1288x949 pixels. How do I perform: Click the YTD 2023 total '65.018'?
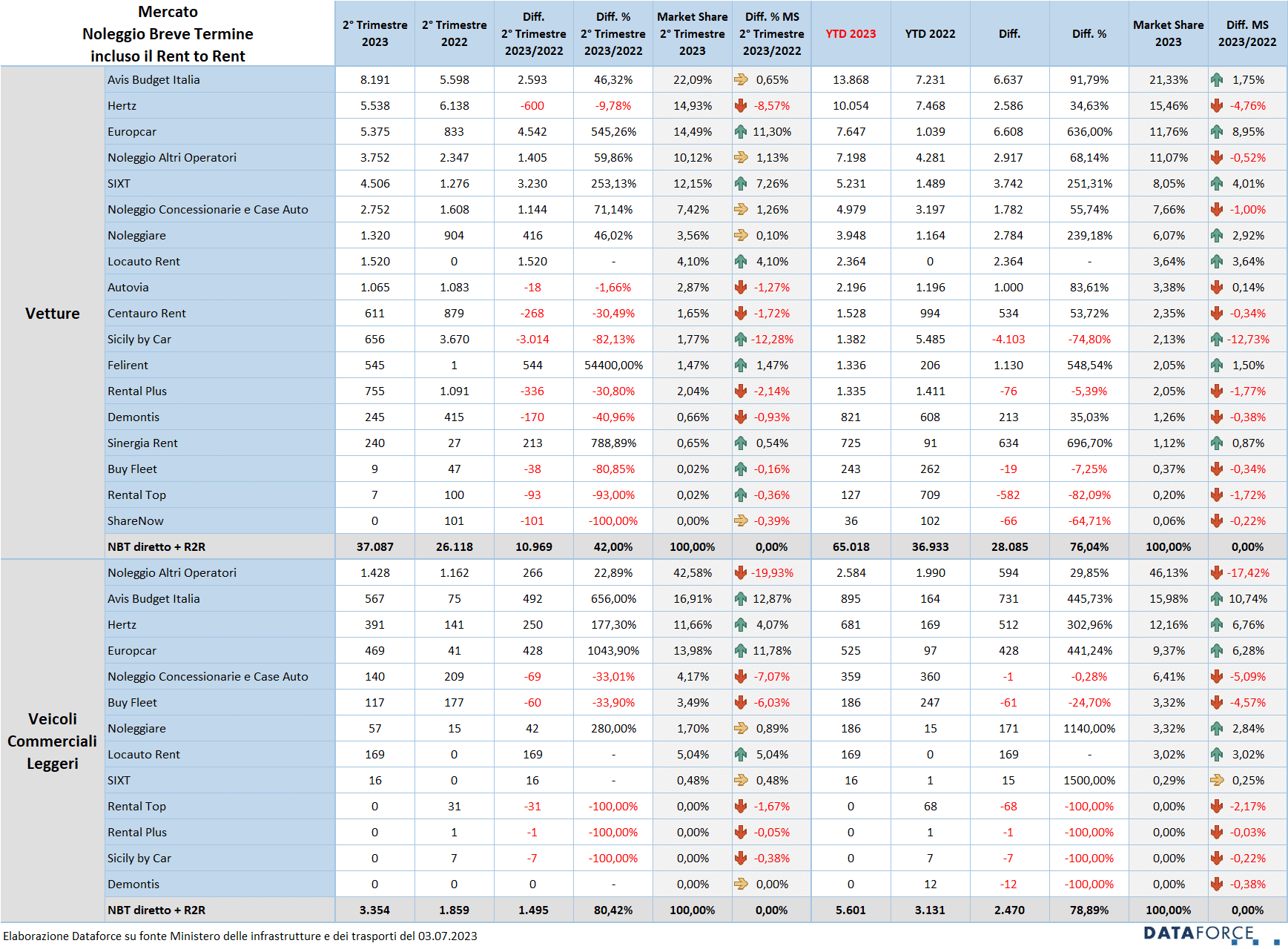click(851, 546)
